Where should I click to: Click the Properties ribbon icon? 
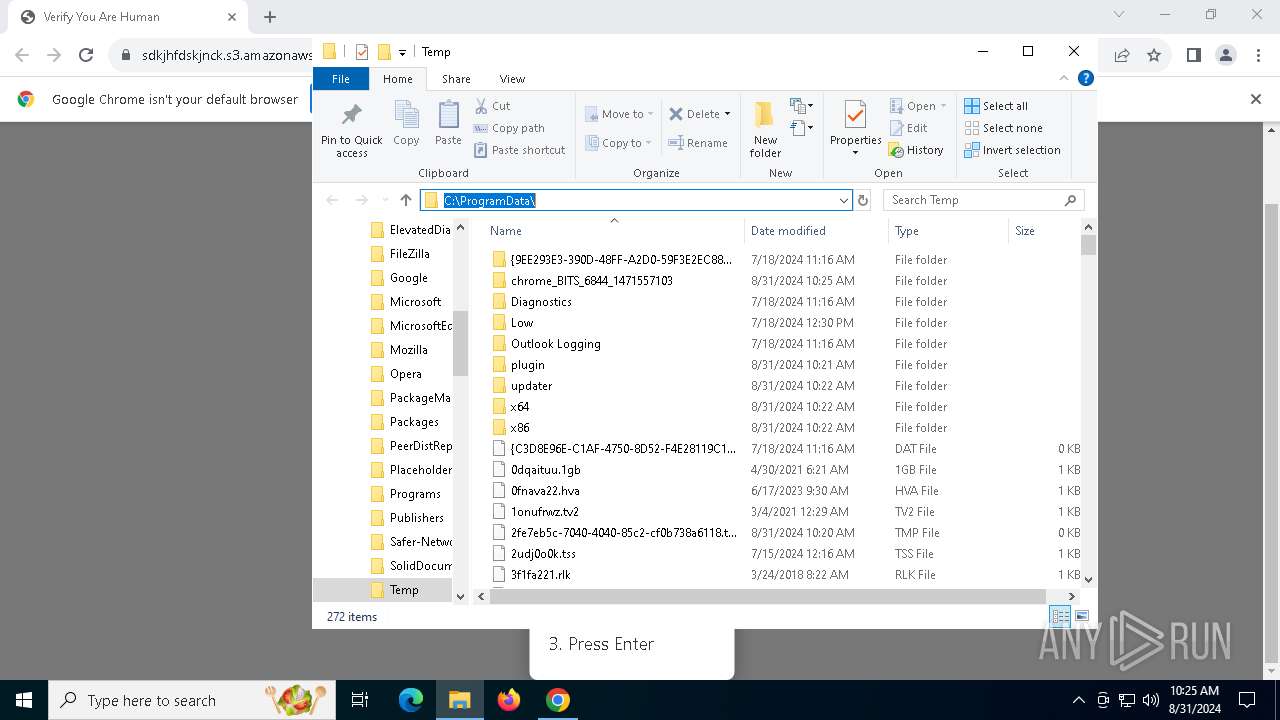click(855, 129)
